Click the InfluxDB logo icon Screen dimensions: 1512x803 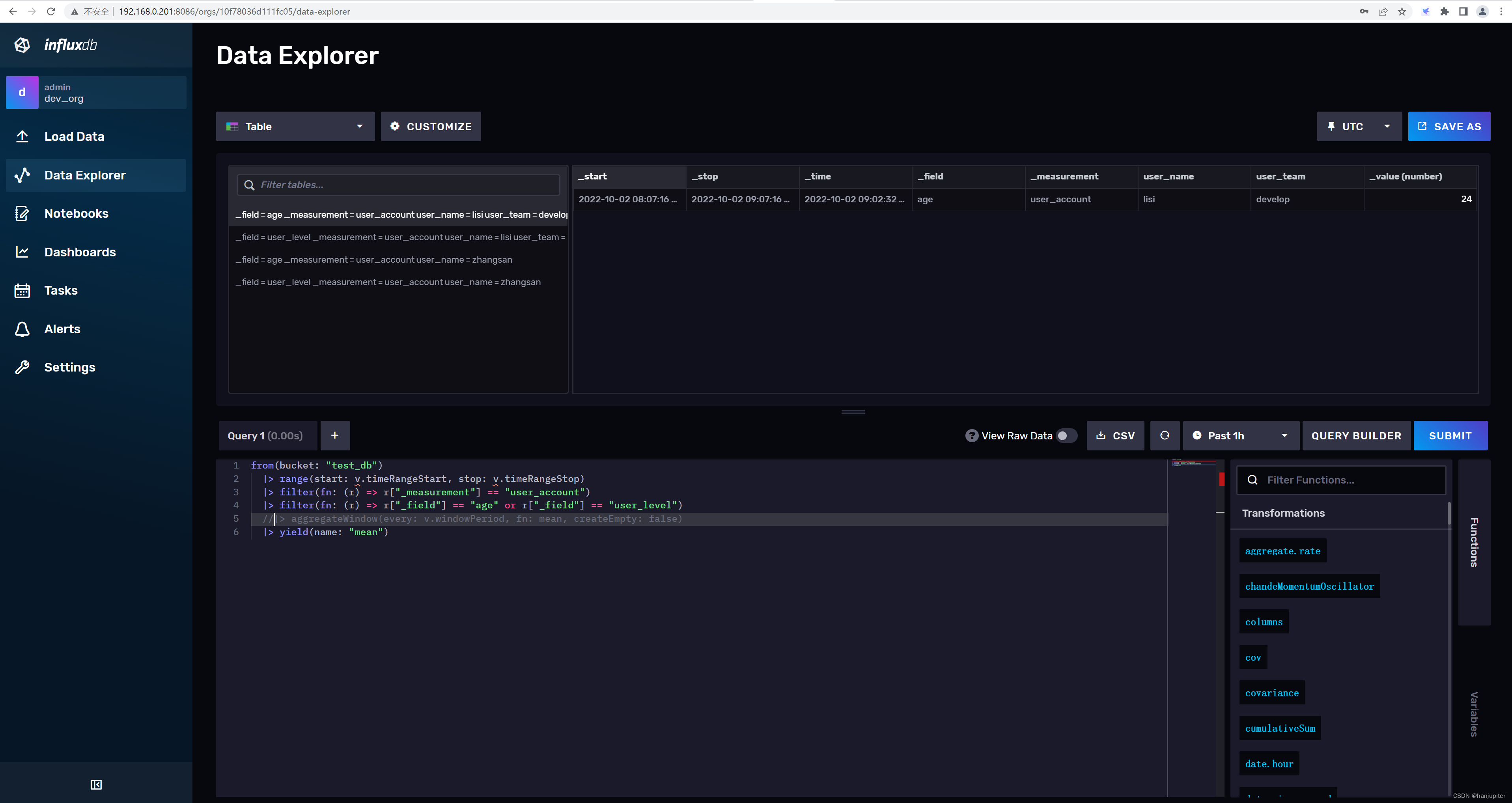[22, 45]
